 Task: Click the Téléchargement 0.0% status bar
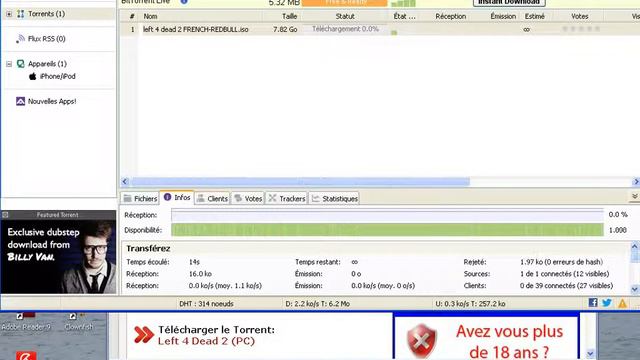tap(345, 29)
